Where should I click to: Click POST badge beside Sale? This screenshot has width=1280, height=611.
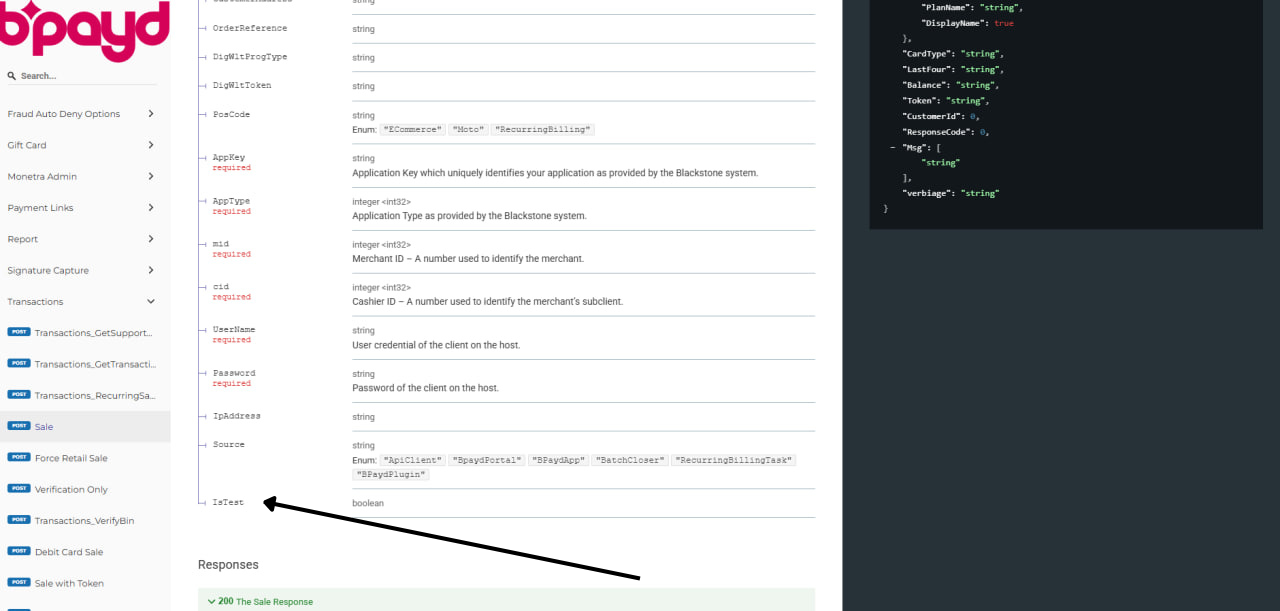(19, 426)
